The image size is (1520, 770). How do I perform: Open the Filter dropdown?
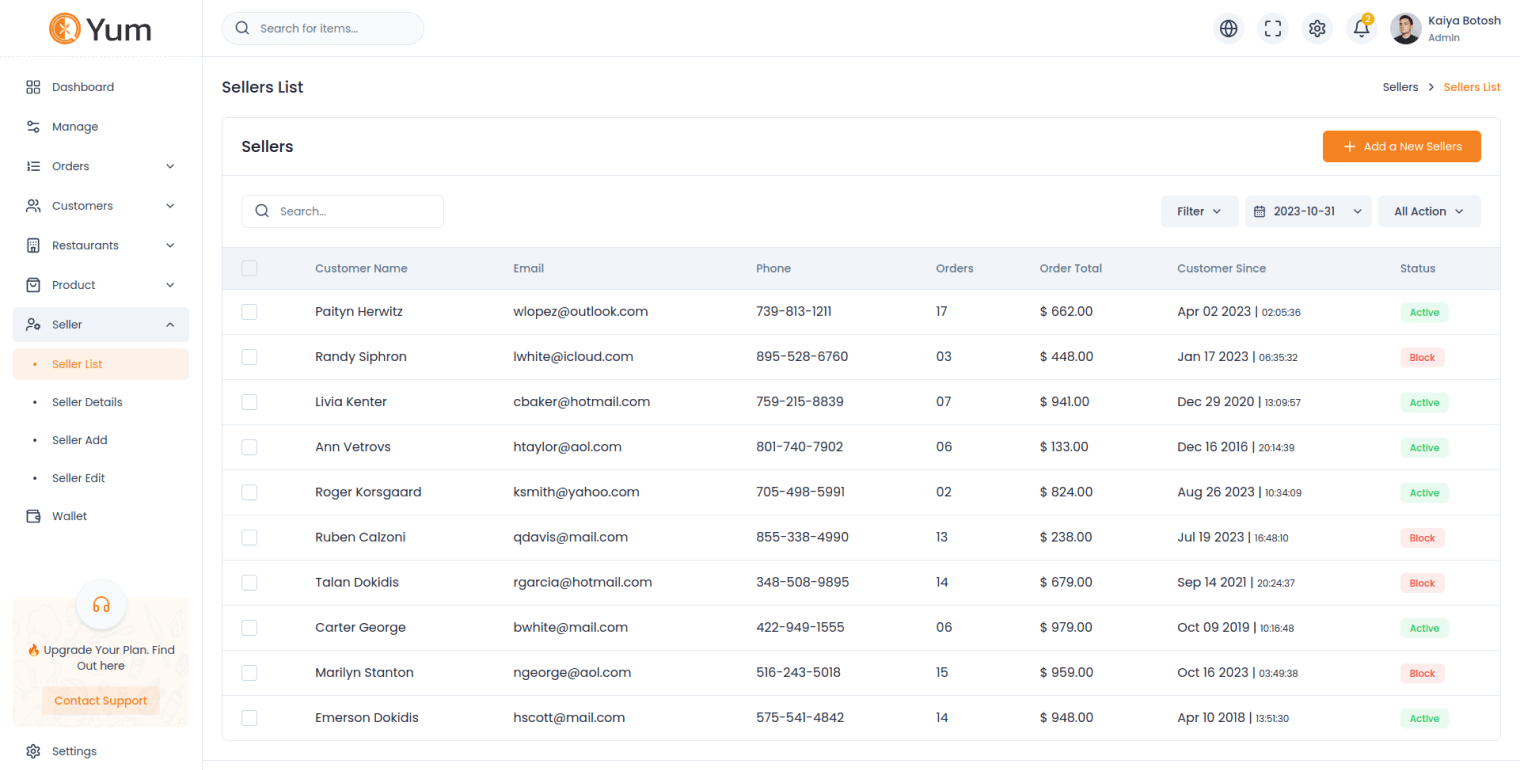[1199, 211]
